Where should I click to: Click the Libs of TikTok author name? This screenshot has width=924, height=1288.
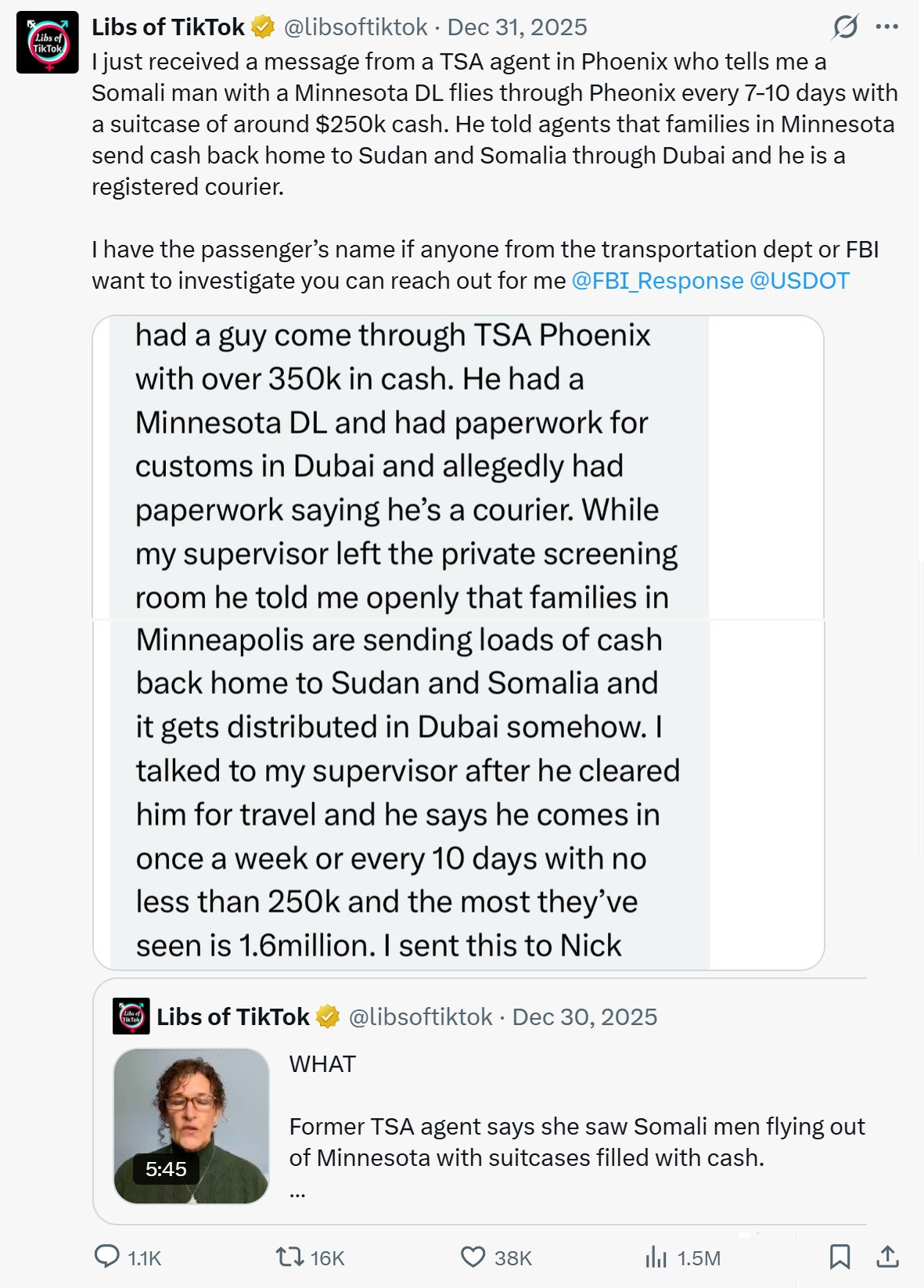coord(168,27)
